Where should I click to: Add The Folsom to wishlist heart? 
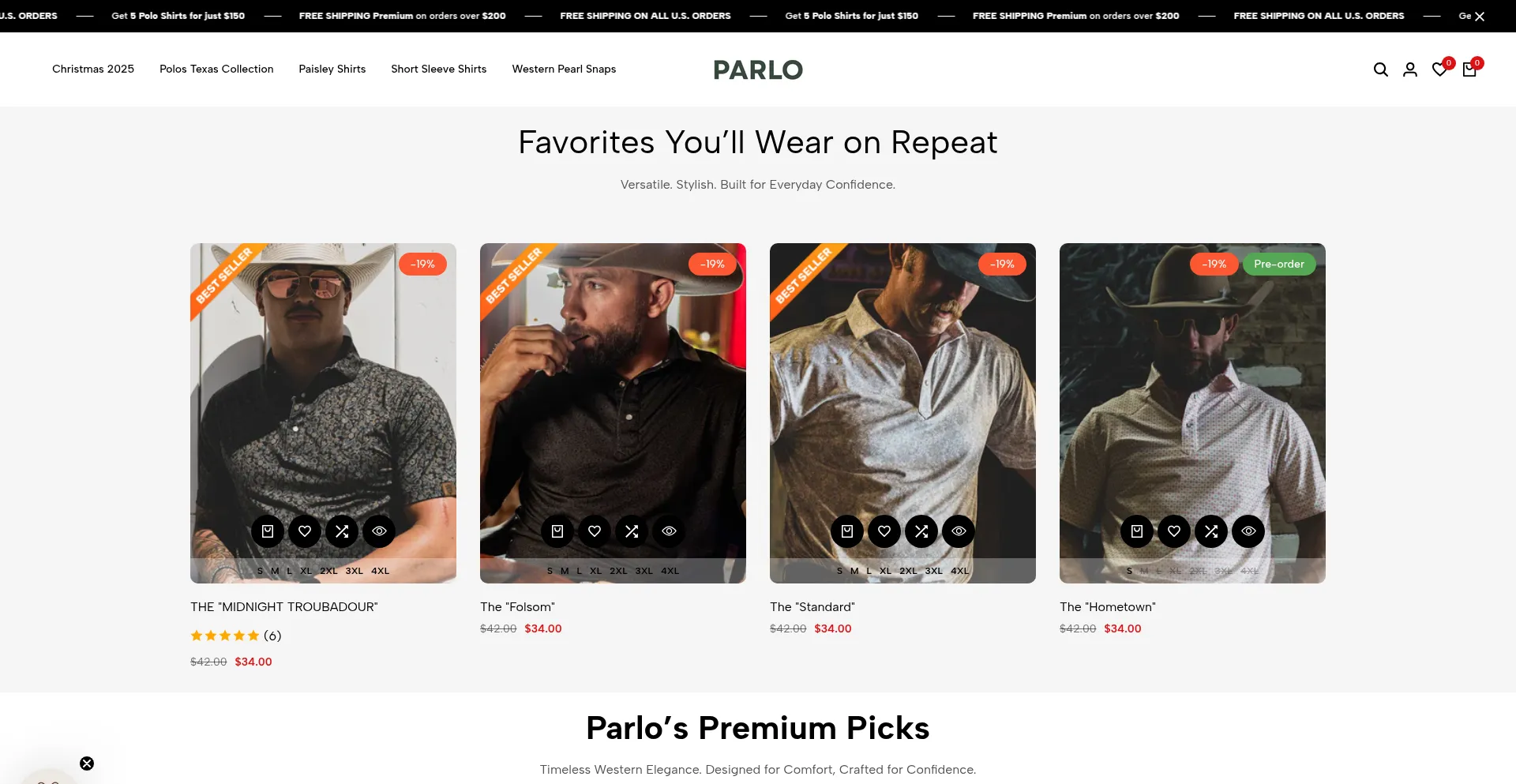[595, 531]
